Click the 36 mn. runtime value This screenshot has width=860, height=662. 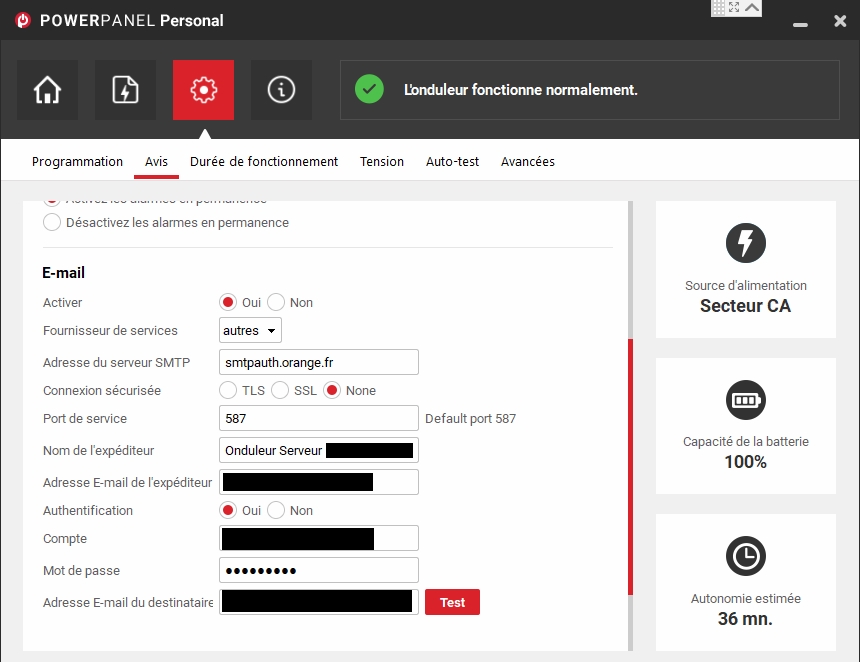pyautogui.click(x=745, y=619)
